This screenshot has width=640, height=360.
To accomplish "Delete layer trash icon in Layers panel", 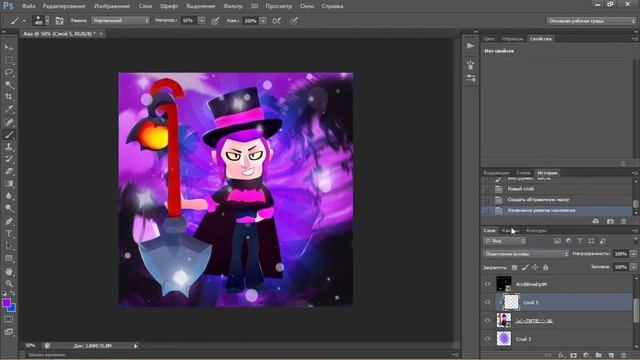I will [x=623, y=355].
